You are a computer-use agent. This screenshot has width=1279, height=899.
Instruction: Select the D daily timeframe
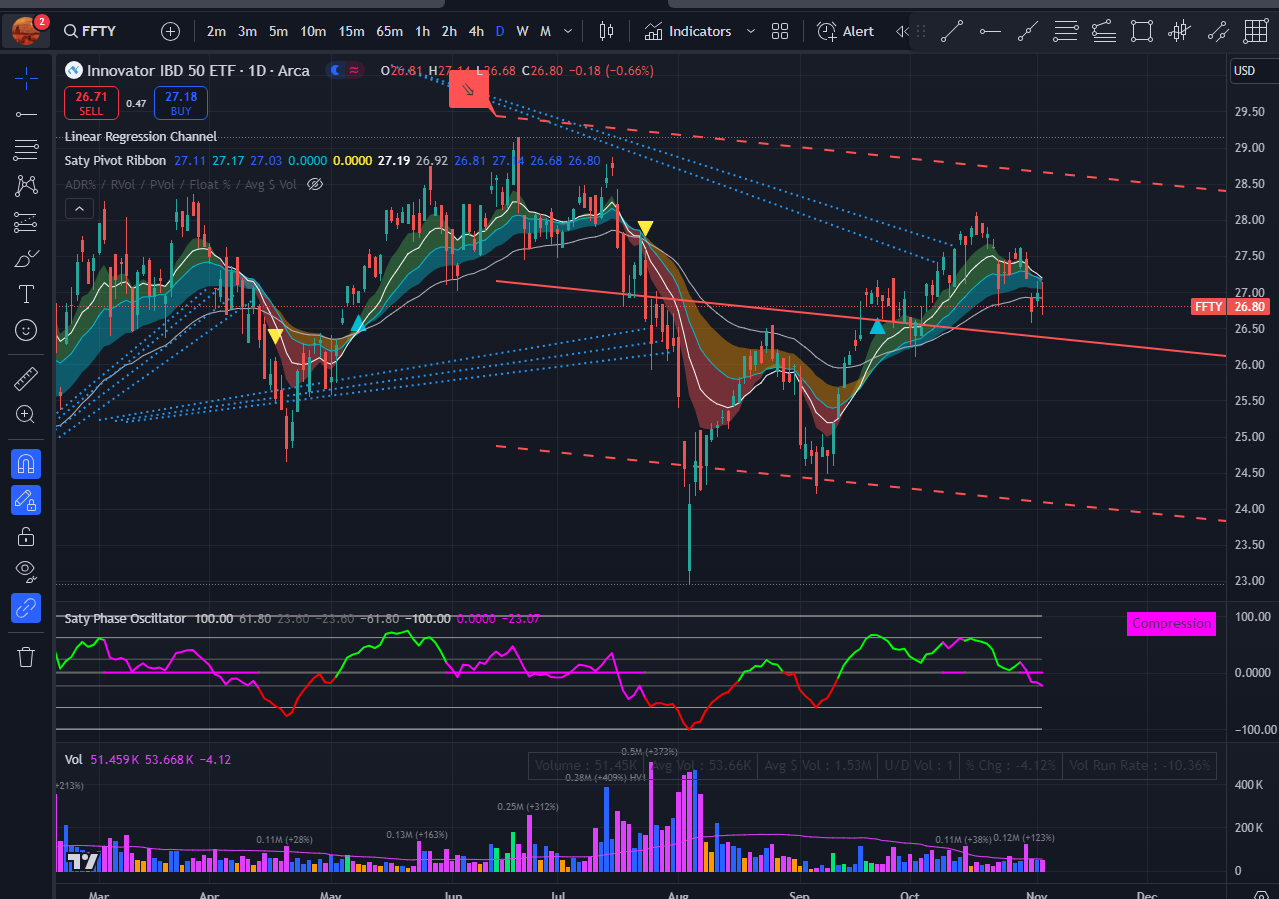pos(500,31)
